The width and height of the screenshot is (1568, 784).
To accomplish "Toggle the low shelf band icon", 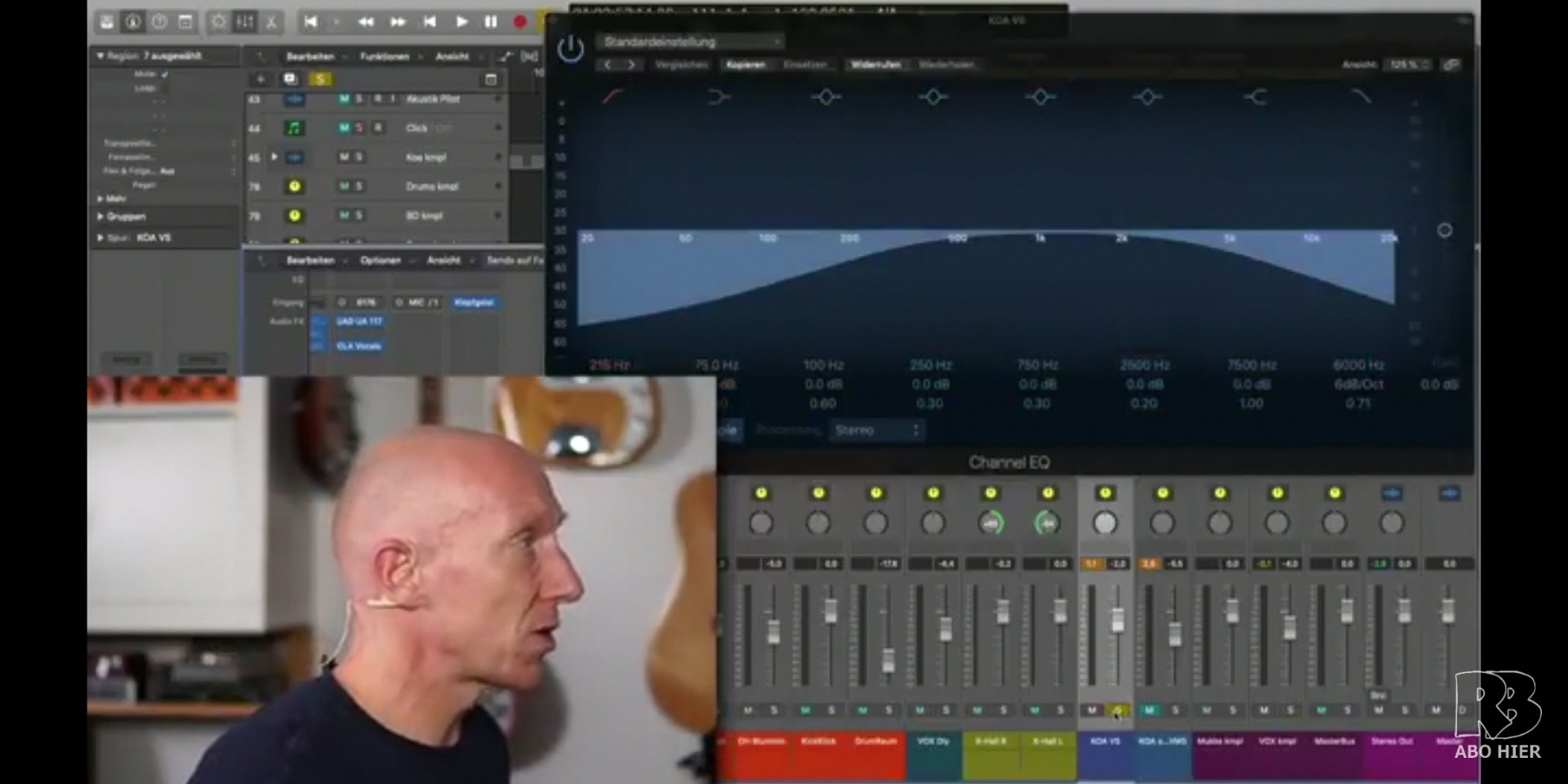I will (719, 97).
